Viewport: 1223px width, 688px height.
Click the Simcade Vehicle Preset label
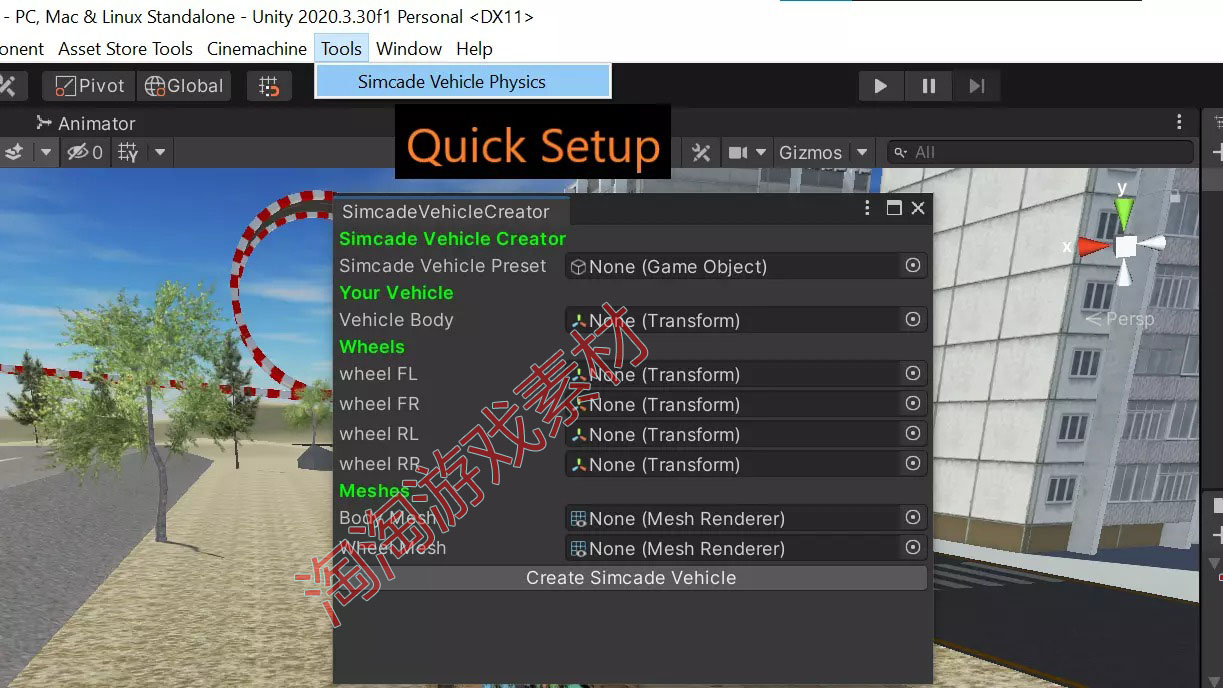click(x=442, y=266)
